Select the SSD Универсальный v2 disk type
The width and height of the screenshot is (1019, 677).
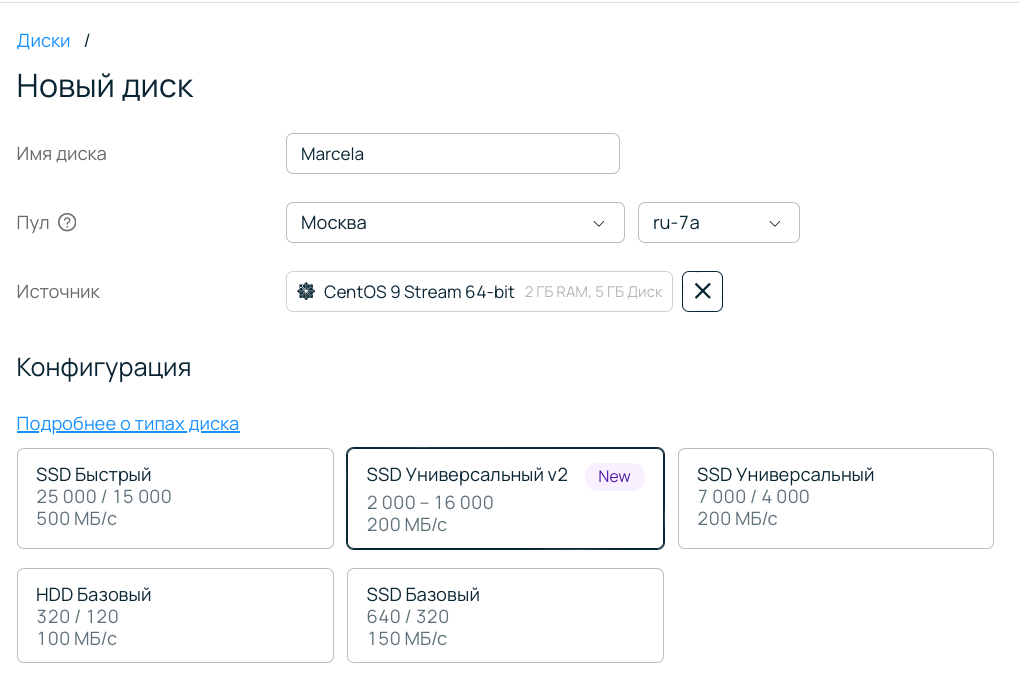[505, 499]
